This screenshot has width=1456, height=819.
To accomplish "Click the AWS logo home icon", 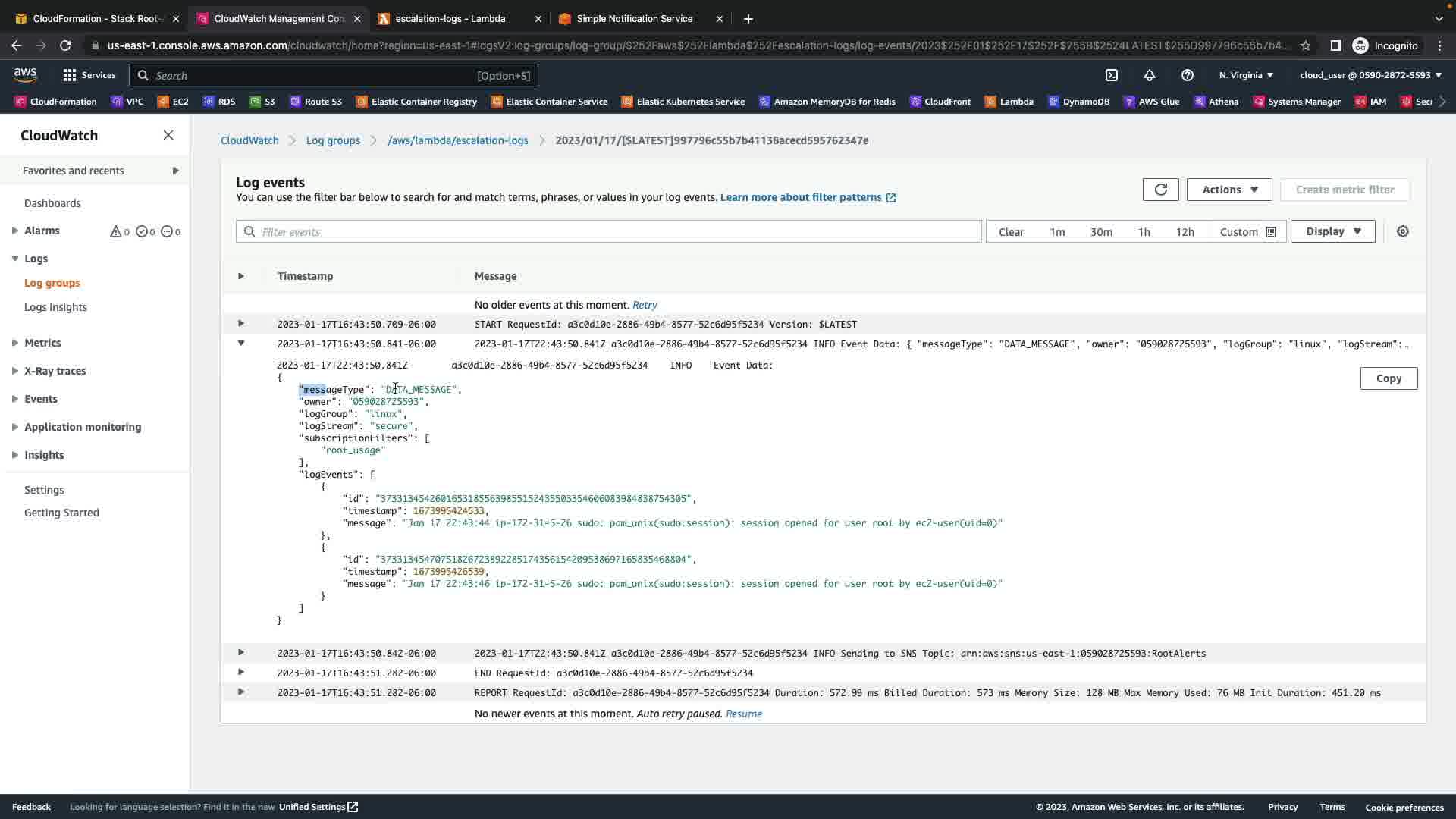I will pyautogui.click(x=25, y=74).
